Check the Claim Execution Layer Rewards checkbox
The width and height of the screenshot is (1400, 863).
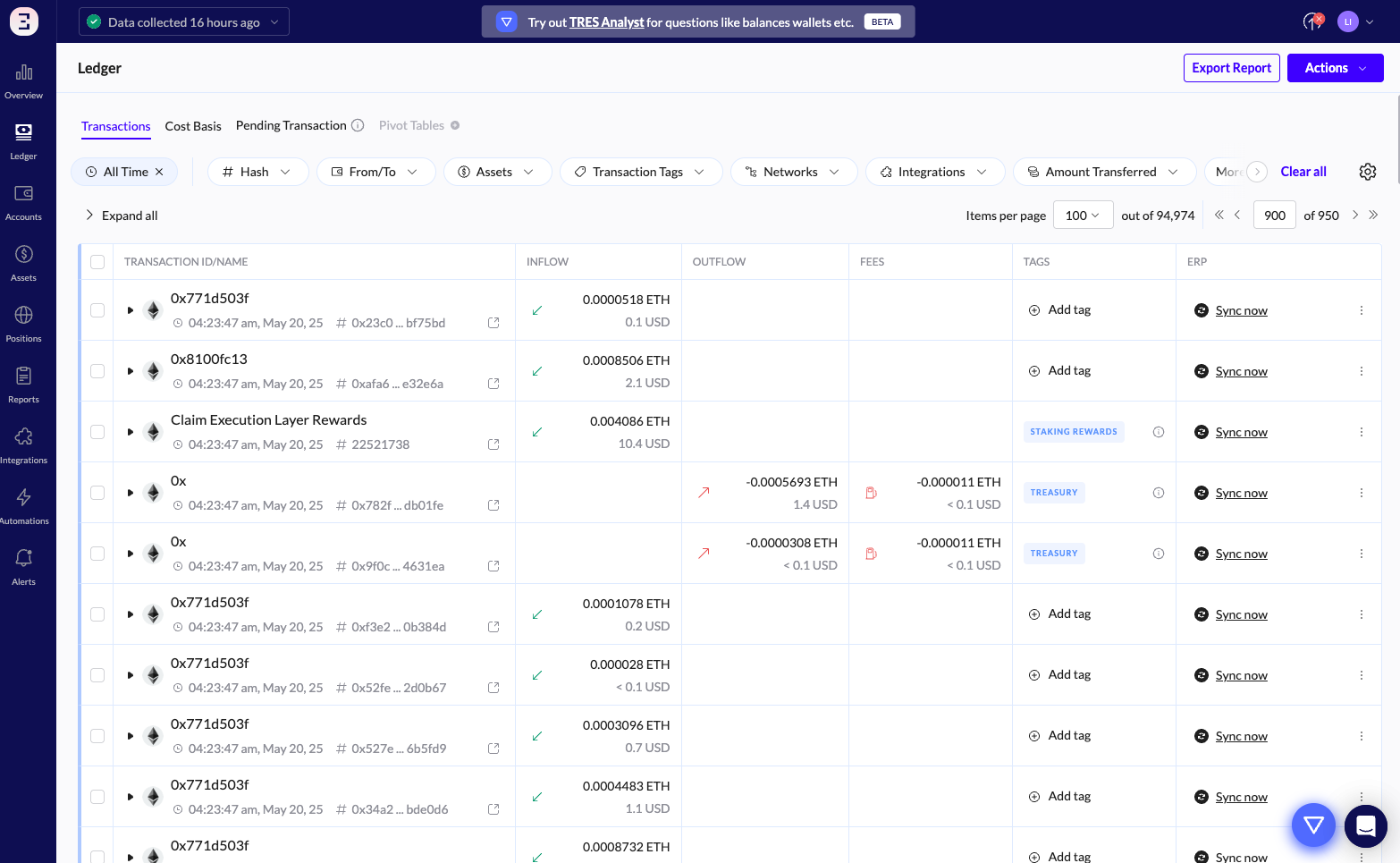97,432
